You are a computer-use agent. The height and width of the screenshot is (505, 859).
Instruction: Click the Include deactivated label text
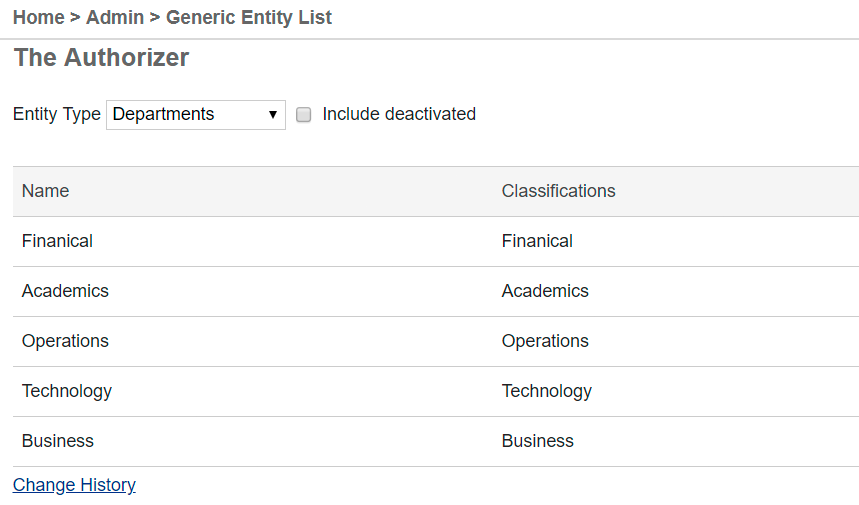(399, 114)
